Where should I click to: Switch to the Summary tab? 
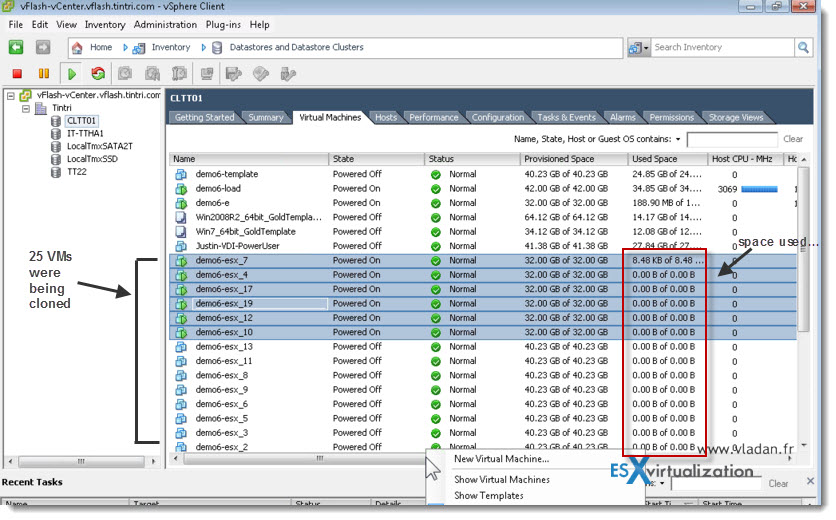tap(266, 117)
